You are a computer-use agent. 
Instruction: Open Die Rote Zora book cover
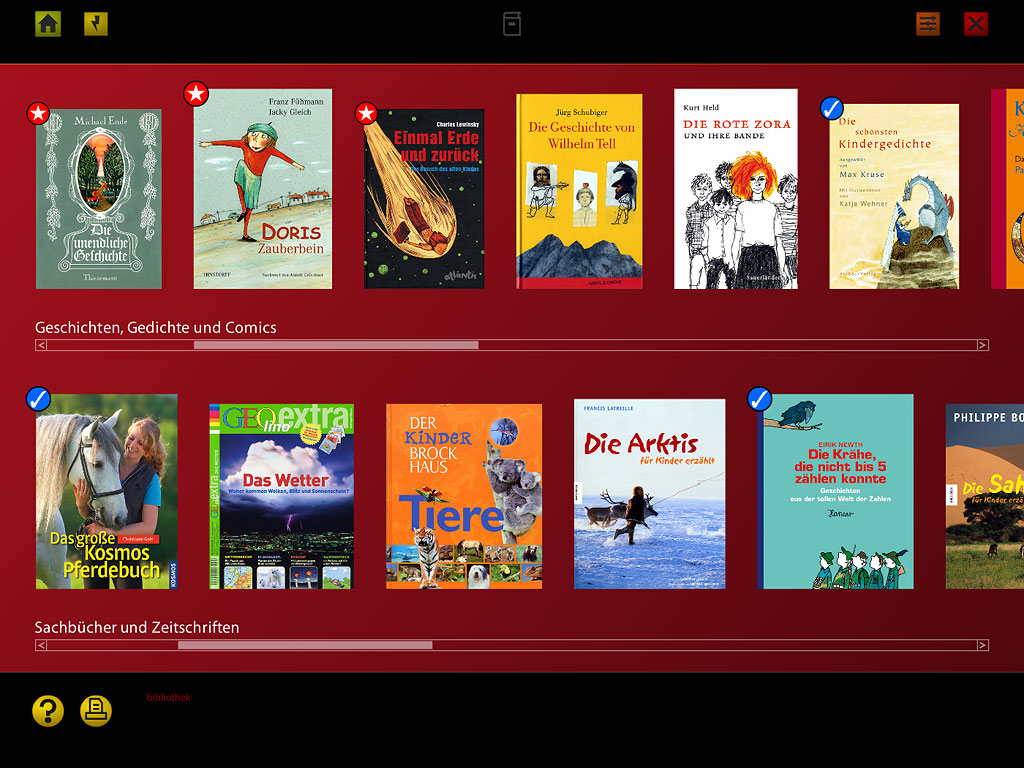click(735, 189)
